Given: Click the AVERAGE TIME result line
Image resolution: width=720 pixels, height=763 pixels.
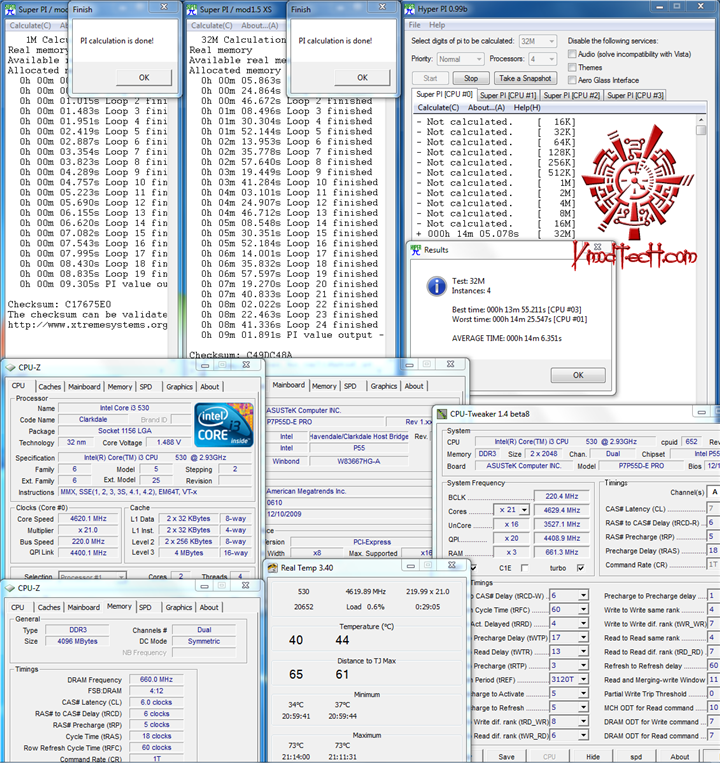Looking at the screenshot, I should pyautogui.click(x=506, y=338).
